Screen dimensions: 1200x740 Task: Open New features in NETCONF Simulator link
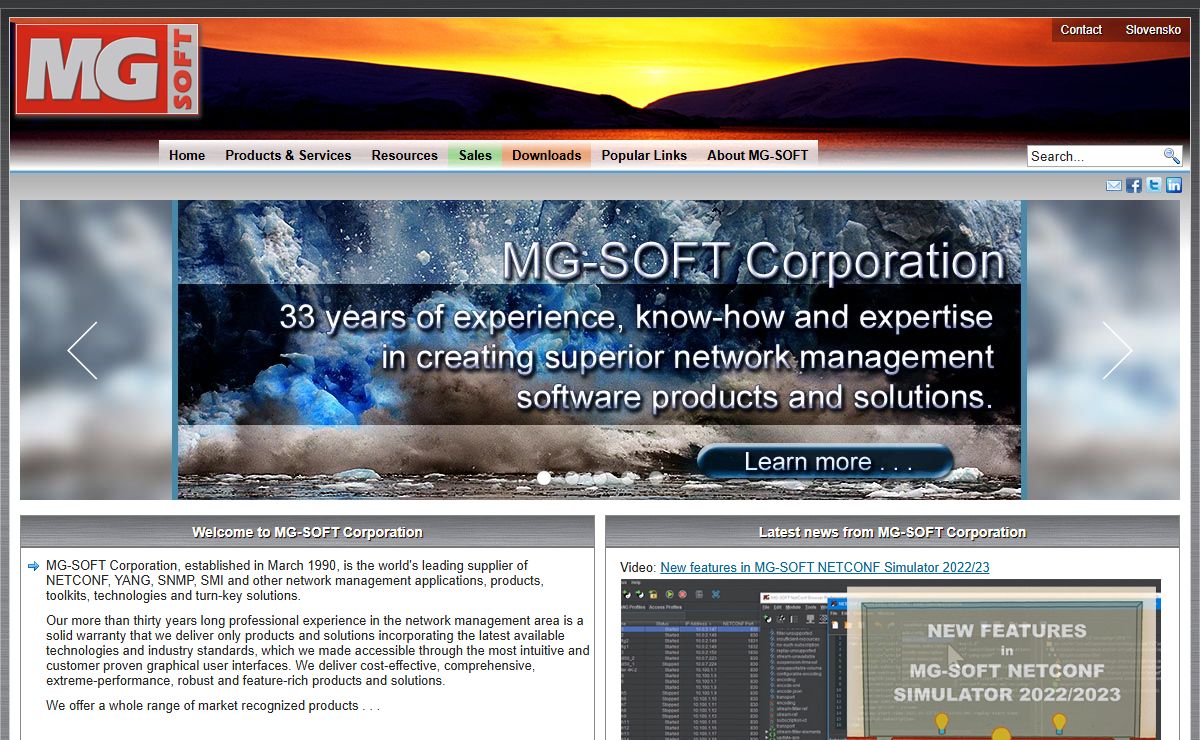[x=825, y=567]
